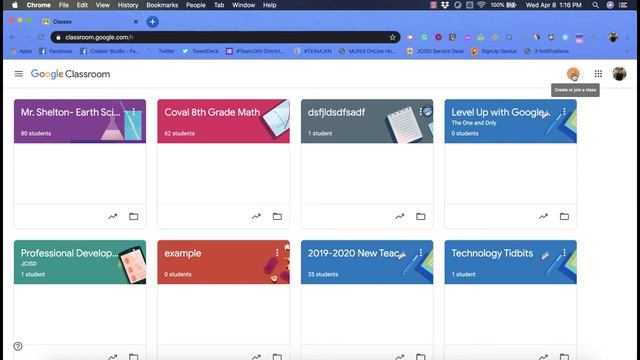Reload the page
This screenshot has height=360, width=640.
(x=41, y=37)
